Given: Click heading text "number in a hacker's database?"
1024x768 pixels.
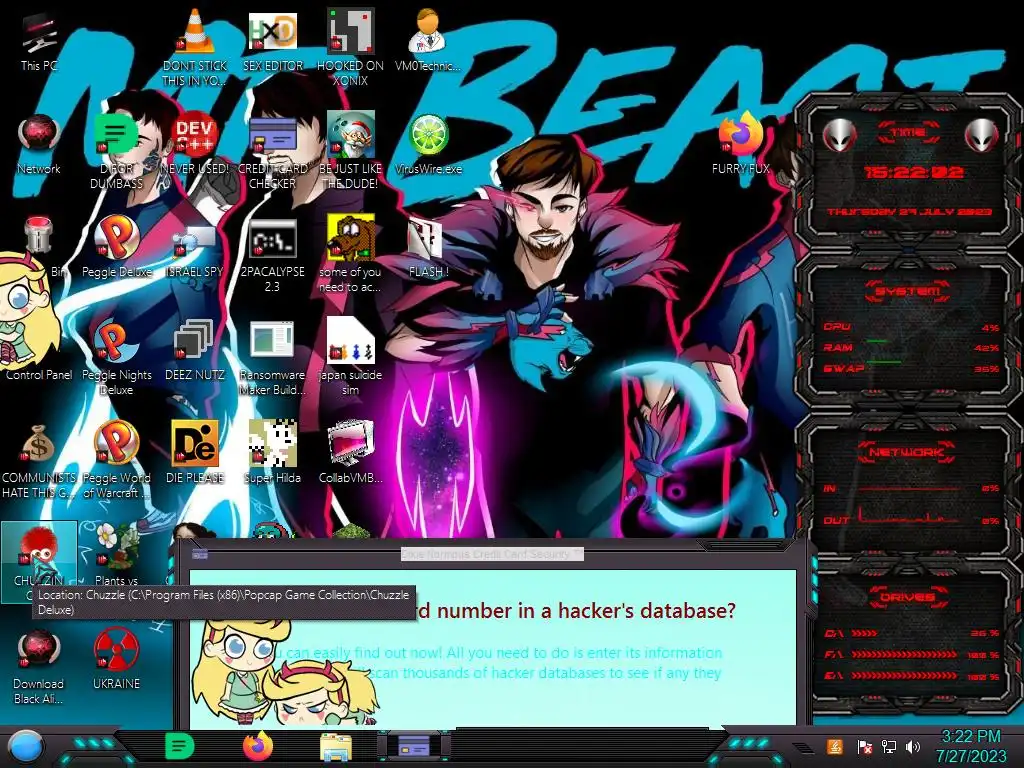Looking at the screenshot, I should [x=586, y=611].
